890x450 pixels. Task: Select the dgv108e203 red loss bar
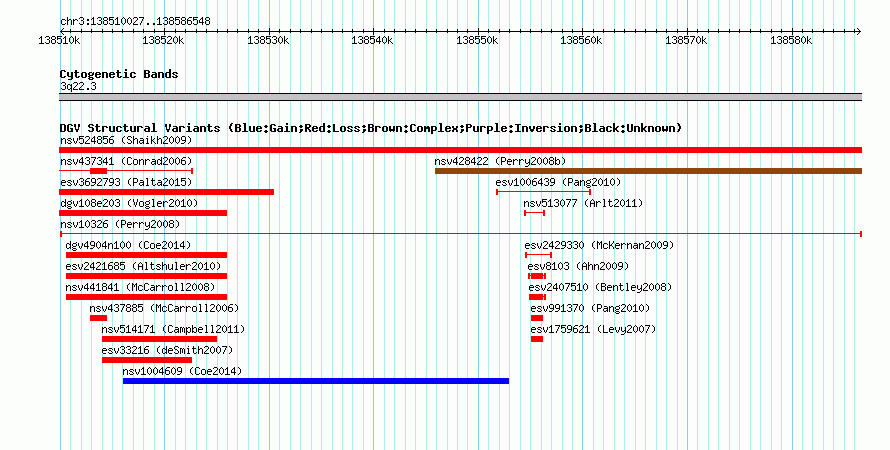click(x=143, y=213)
